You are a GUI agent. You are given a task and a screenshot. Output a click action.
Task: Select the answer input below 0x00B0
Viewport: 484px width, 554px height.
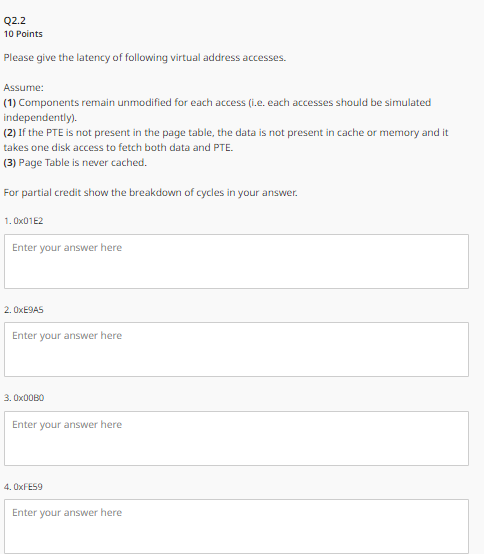click(x=236, y=438)
